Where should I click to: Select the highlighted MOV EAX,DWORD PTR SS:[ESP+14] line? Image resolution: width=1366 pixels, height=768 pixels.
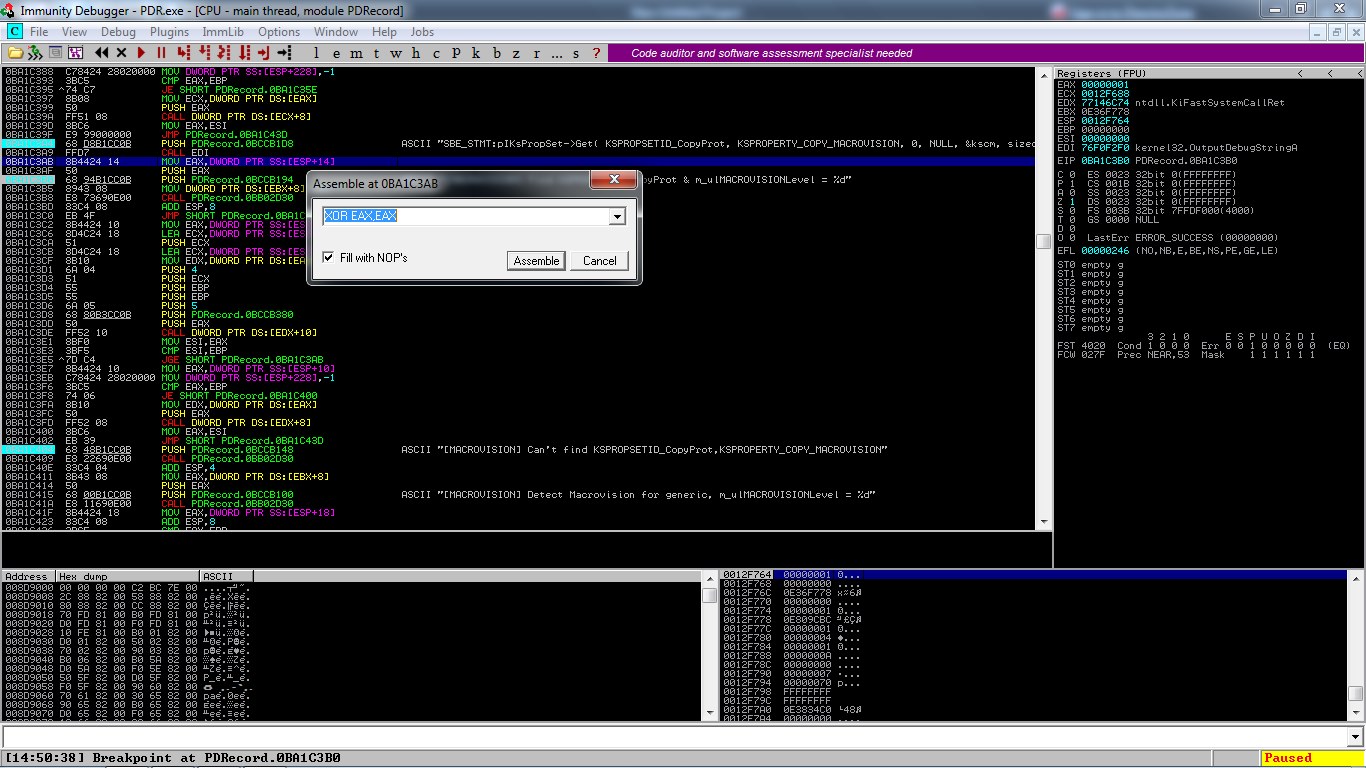pos(518,161)
